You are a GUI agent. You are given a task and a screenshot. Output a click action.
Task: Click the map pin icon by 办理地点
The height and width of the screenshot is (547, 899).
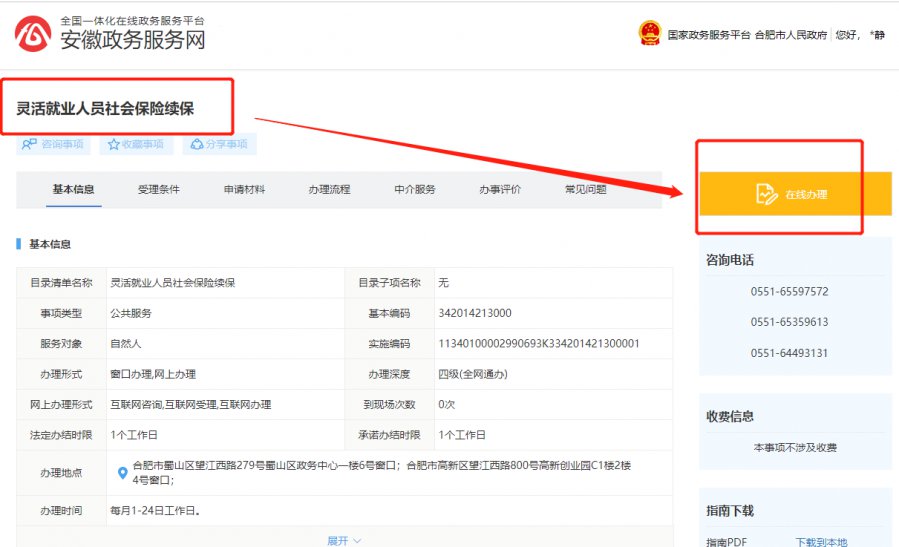coord(122,472)
